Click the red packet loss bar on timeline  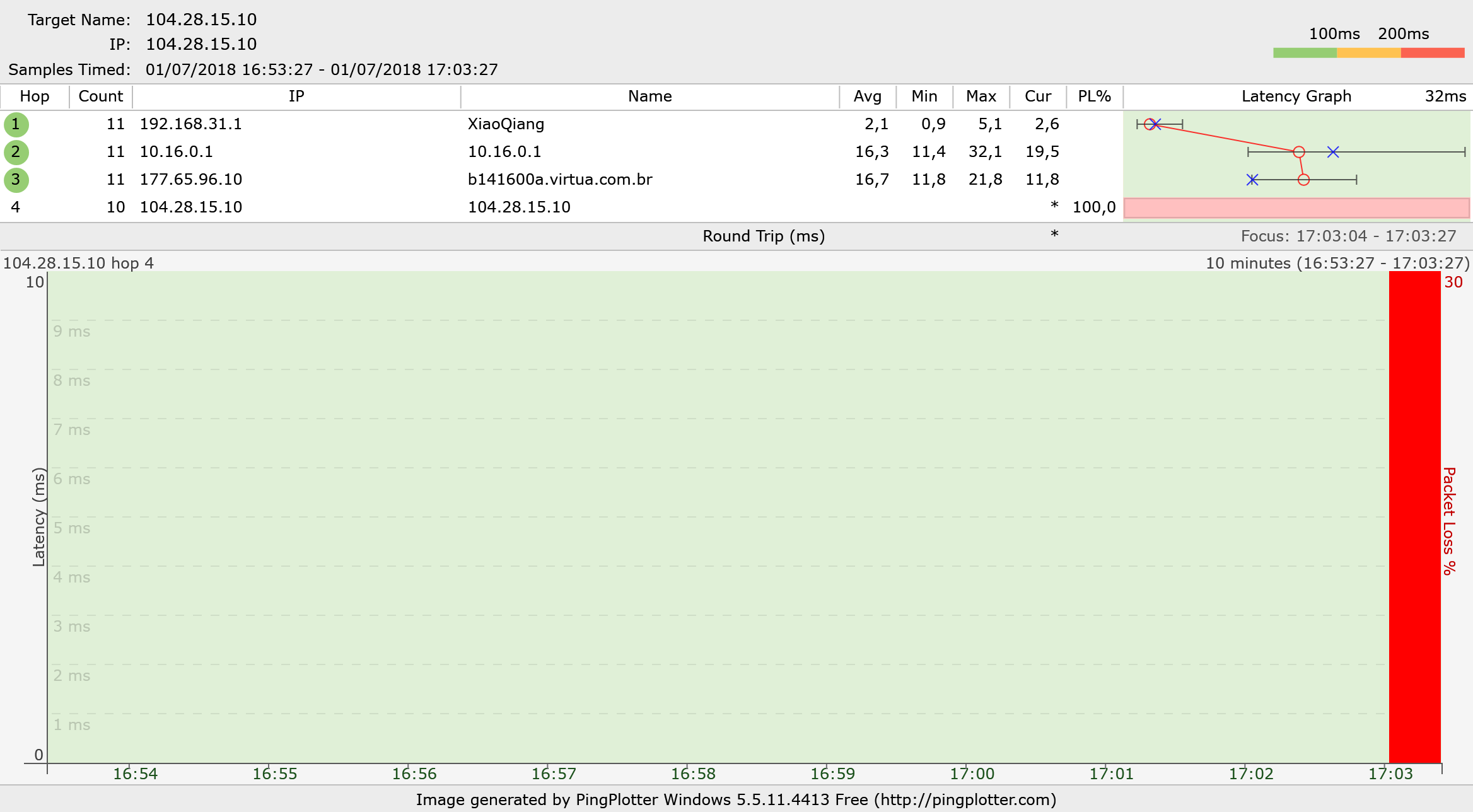pyautogui.click(x=1415, y=517)
